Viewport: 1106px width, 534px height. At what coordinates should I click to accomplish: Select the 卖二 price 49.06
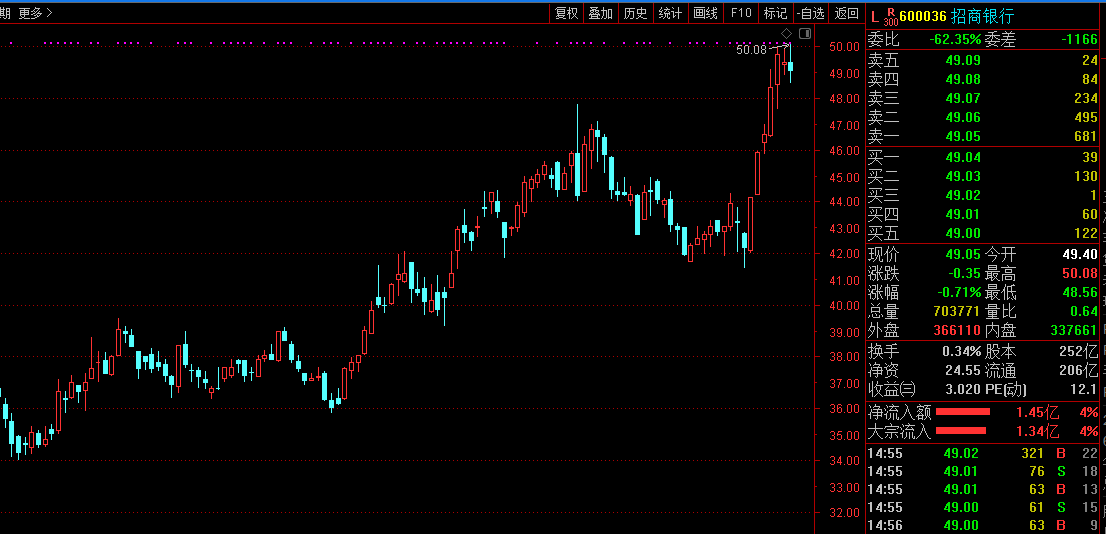[963, 117]
